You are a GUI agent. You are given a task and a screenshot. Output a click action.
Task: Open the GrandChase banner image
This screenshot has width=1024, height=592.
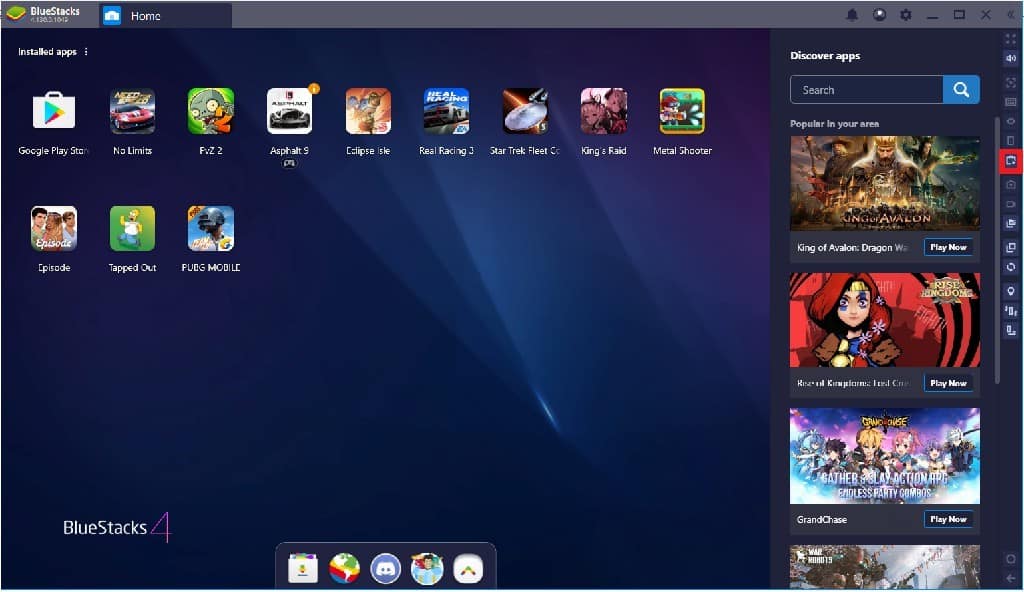click(x=885, y=456)
